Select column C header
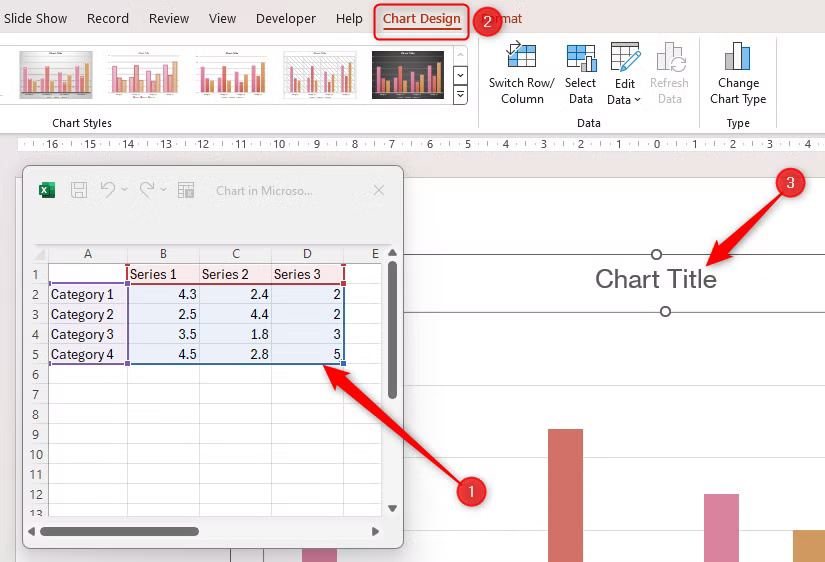The image size is (825, 562). (235, 254)
